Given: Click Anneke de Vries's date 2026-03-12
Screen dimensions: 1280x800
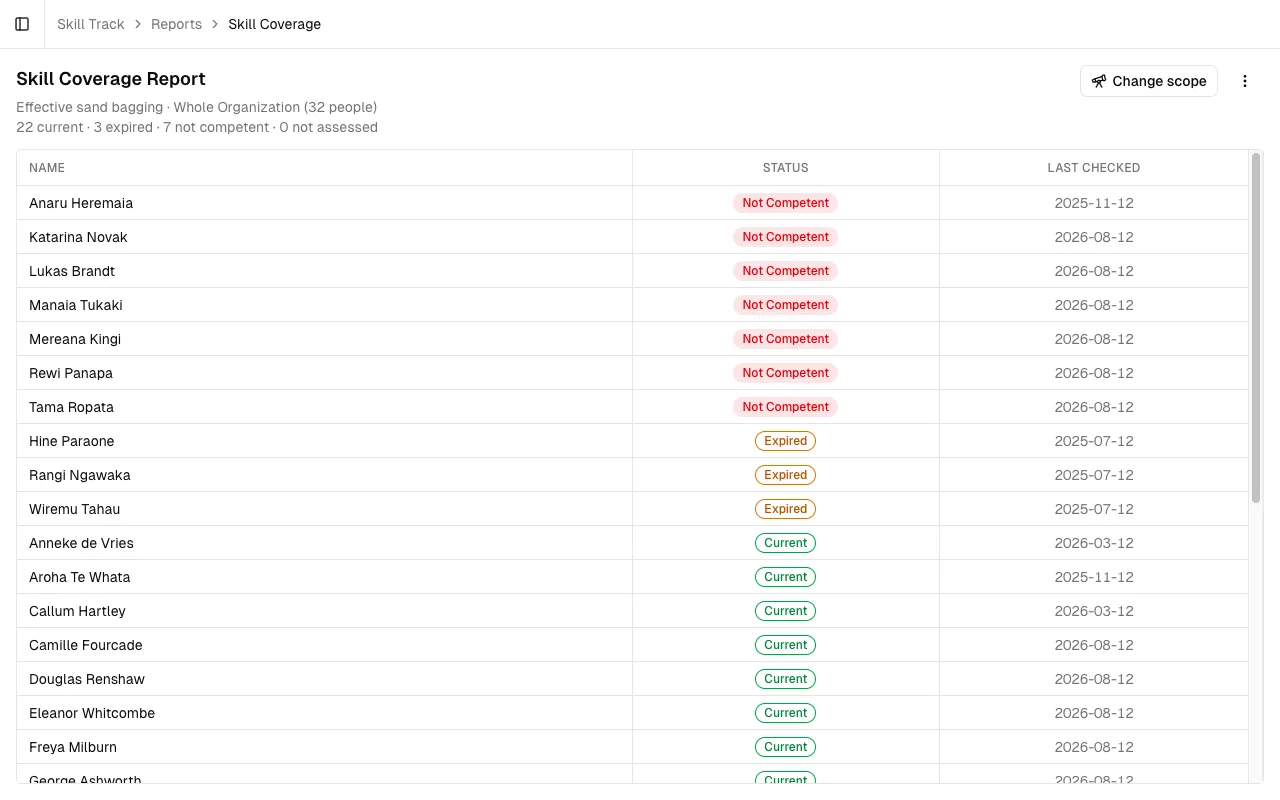Looking at the screenshot, I should [x=1094, y=543].
